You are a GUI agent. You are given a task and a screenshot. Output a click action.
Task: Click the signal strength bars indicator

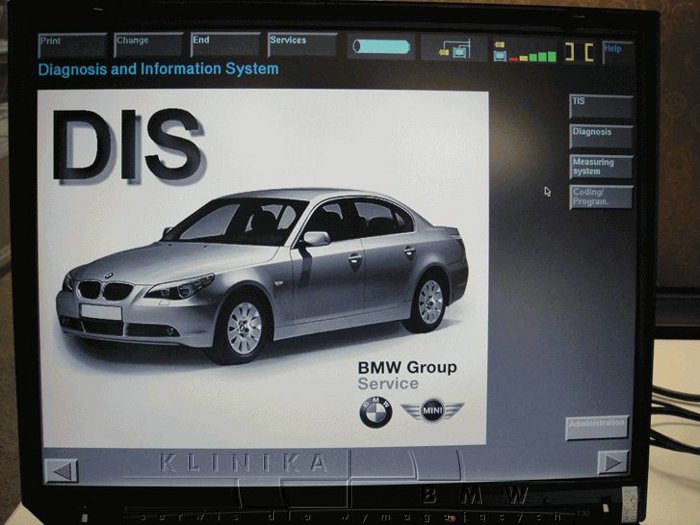[525, 51]
